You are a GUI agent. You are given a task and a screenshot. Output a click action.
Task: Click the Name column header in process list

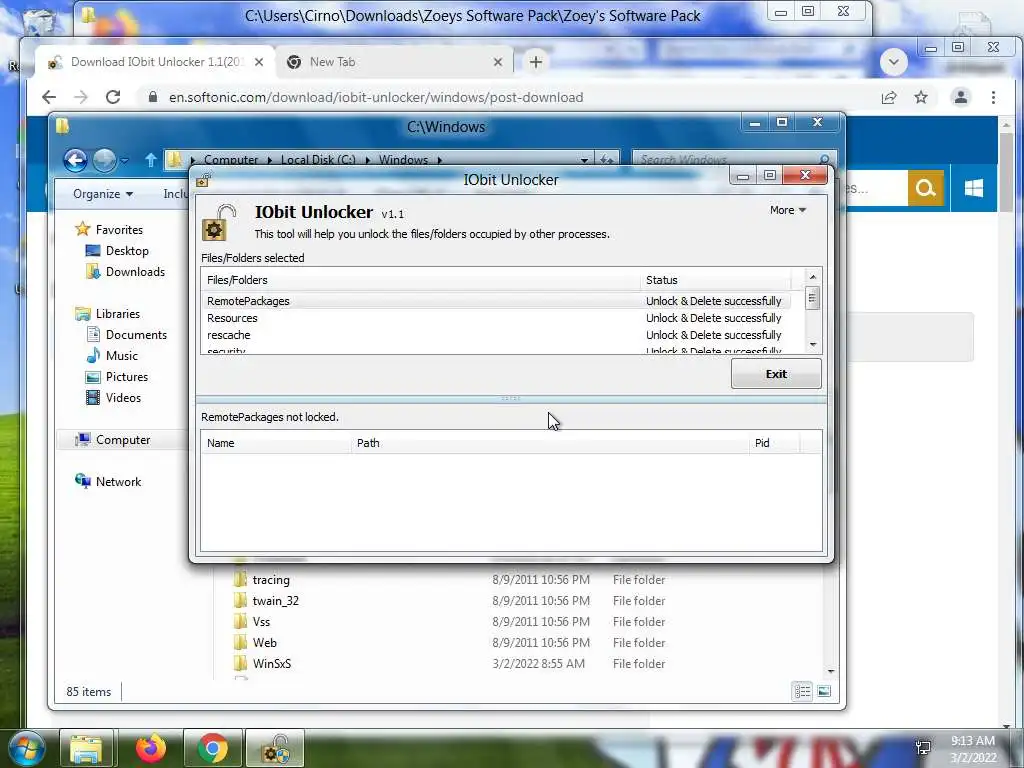coord(276,443)
